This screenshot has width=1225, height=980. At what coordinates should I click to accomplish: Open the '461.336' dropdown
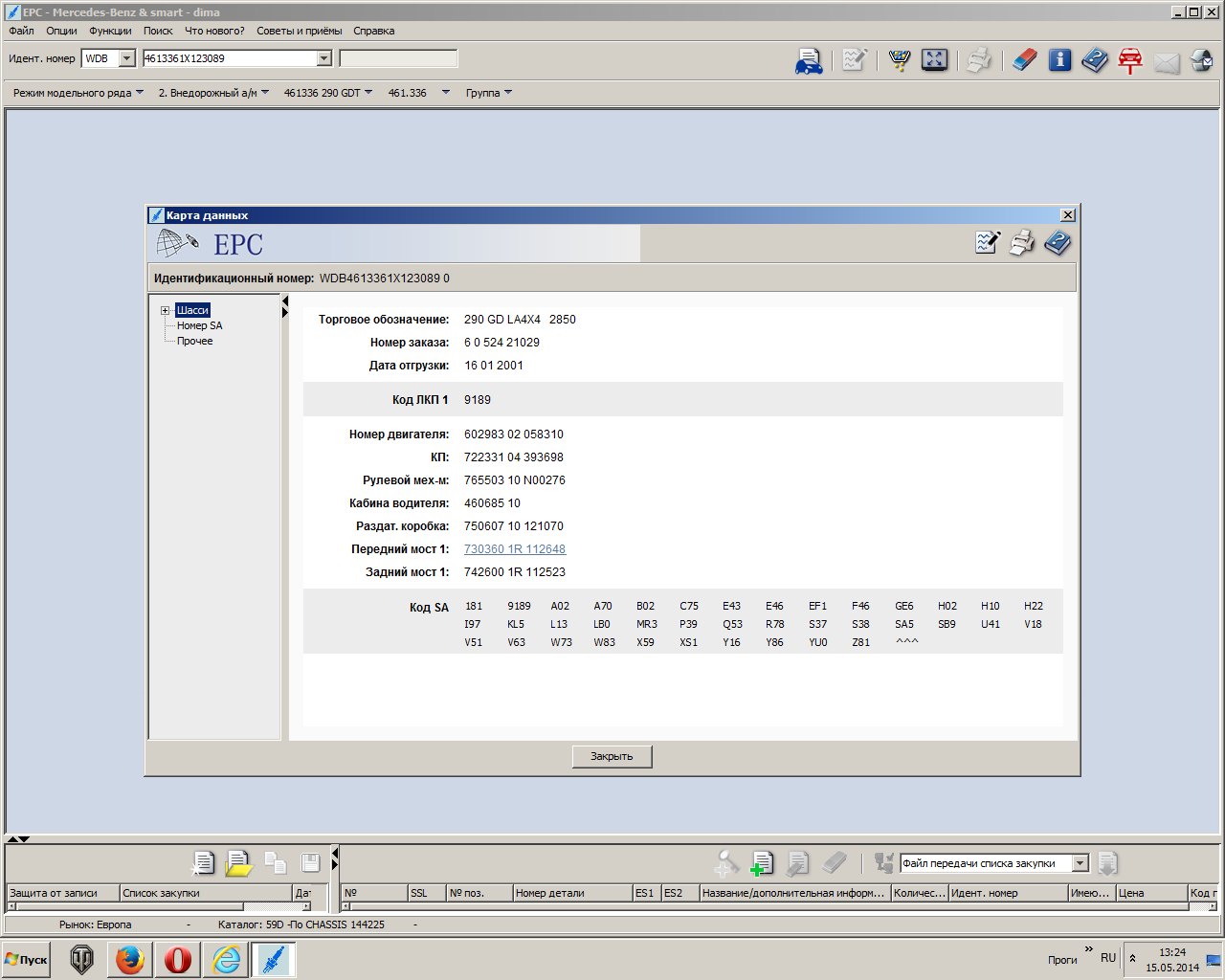pos(418,93)
